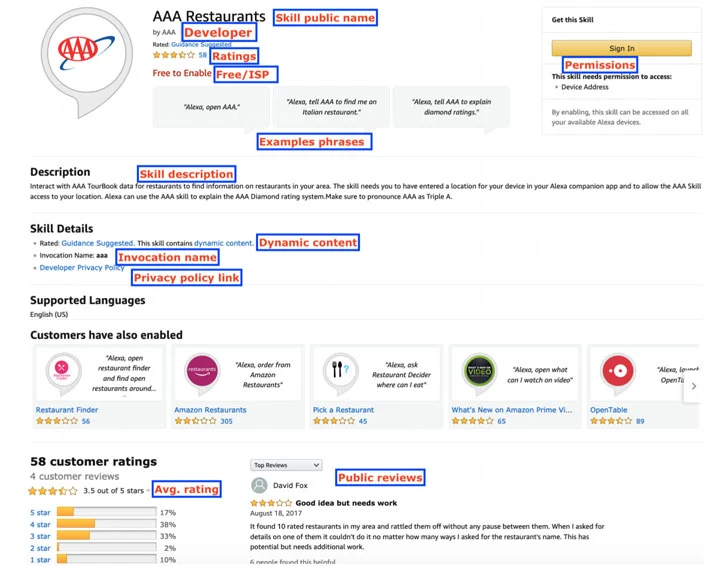728x566 pixels.
Task: Follow the dynamic content link
Action: tap(224, 243)
